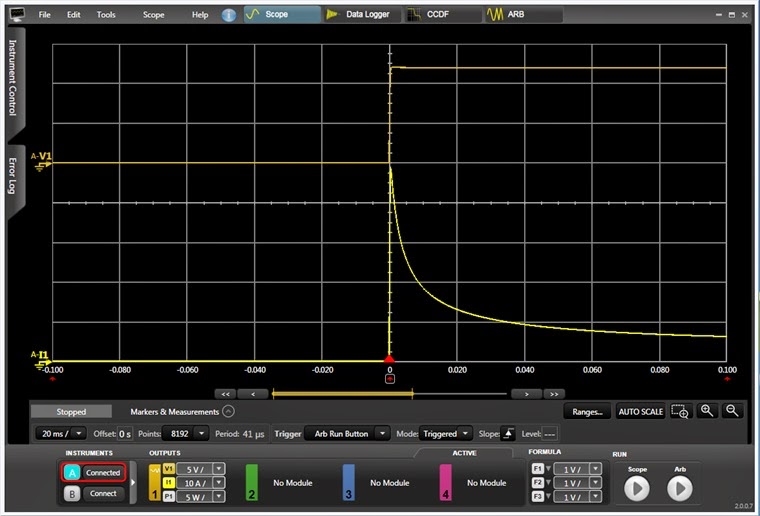The image size is (760, 516).
Task: Click the trigger Level field
Action: point(549,434)
